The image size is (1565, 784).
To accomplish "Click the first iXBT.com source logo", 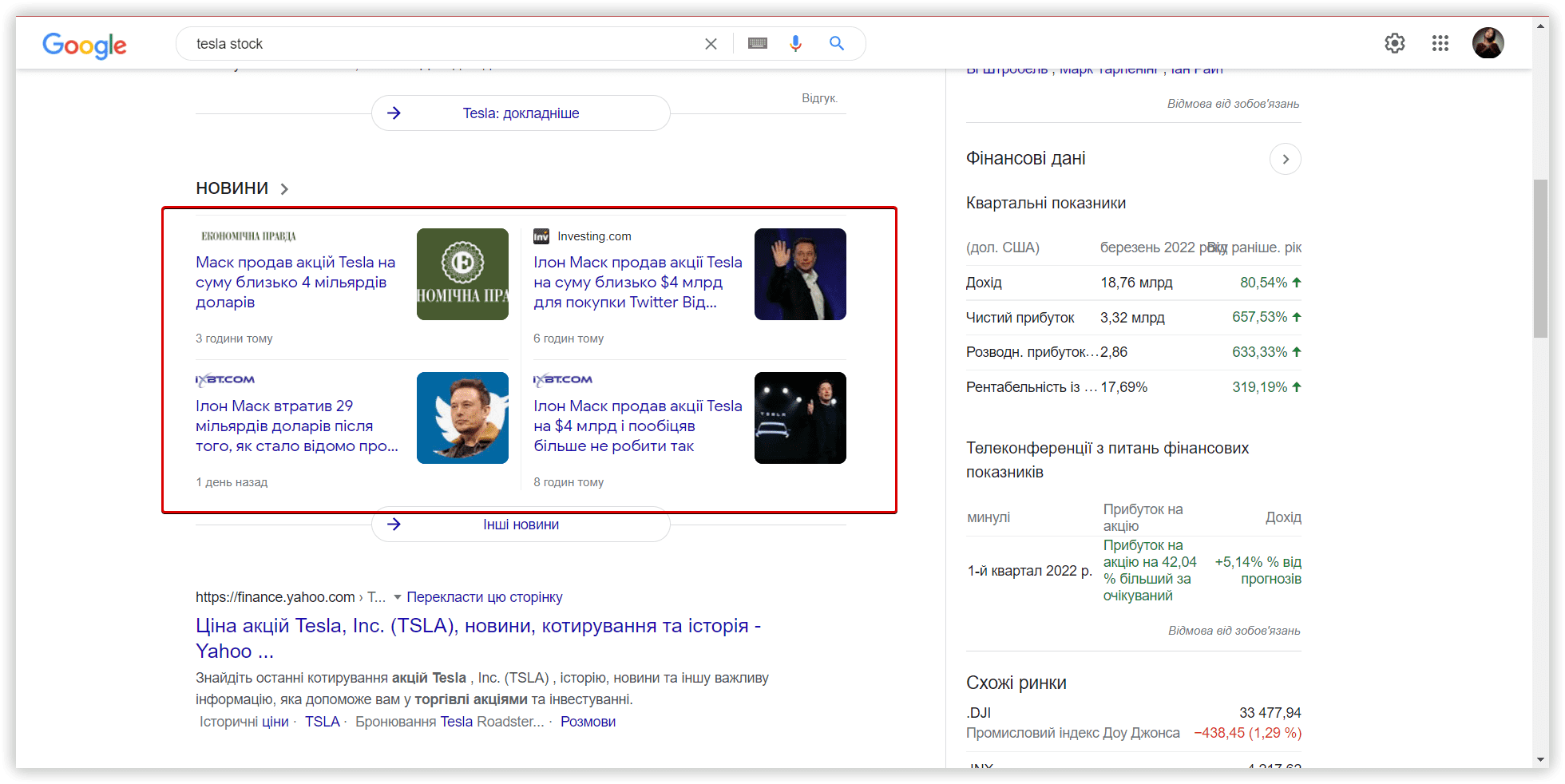I will 225,380.
